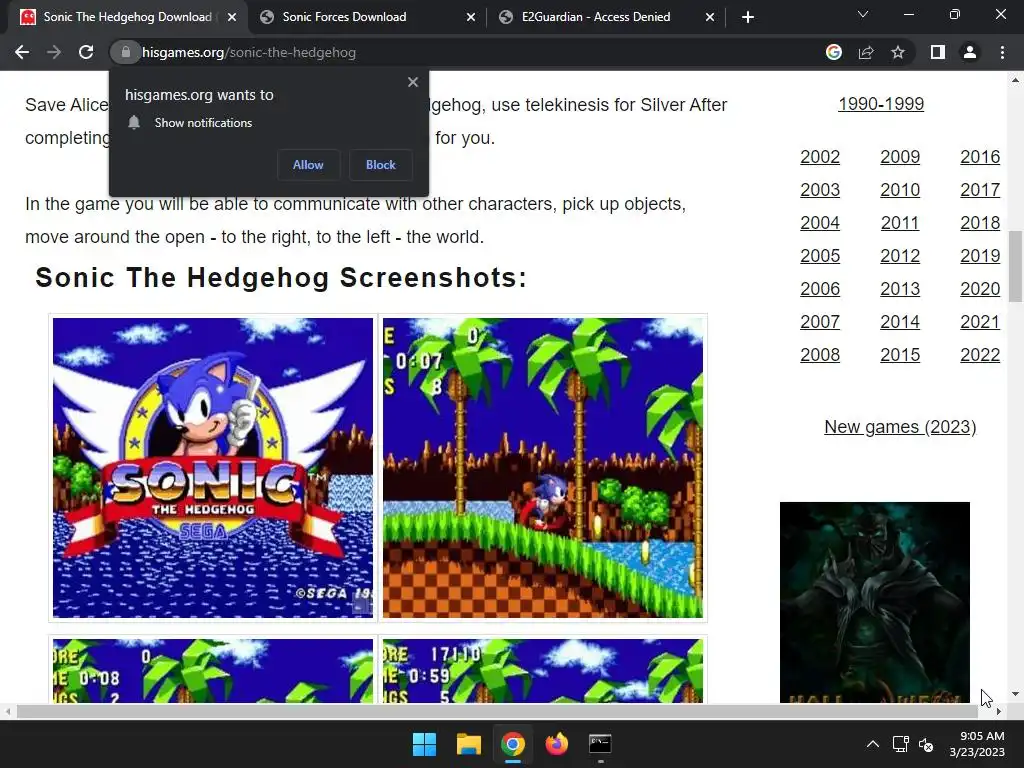Go back to the previous page

pyautogui.click(x=22, y=52)
